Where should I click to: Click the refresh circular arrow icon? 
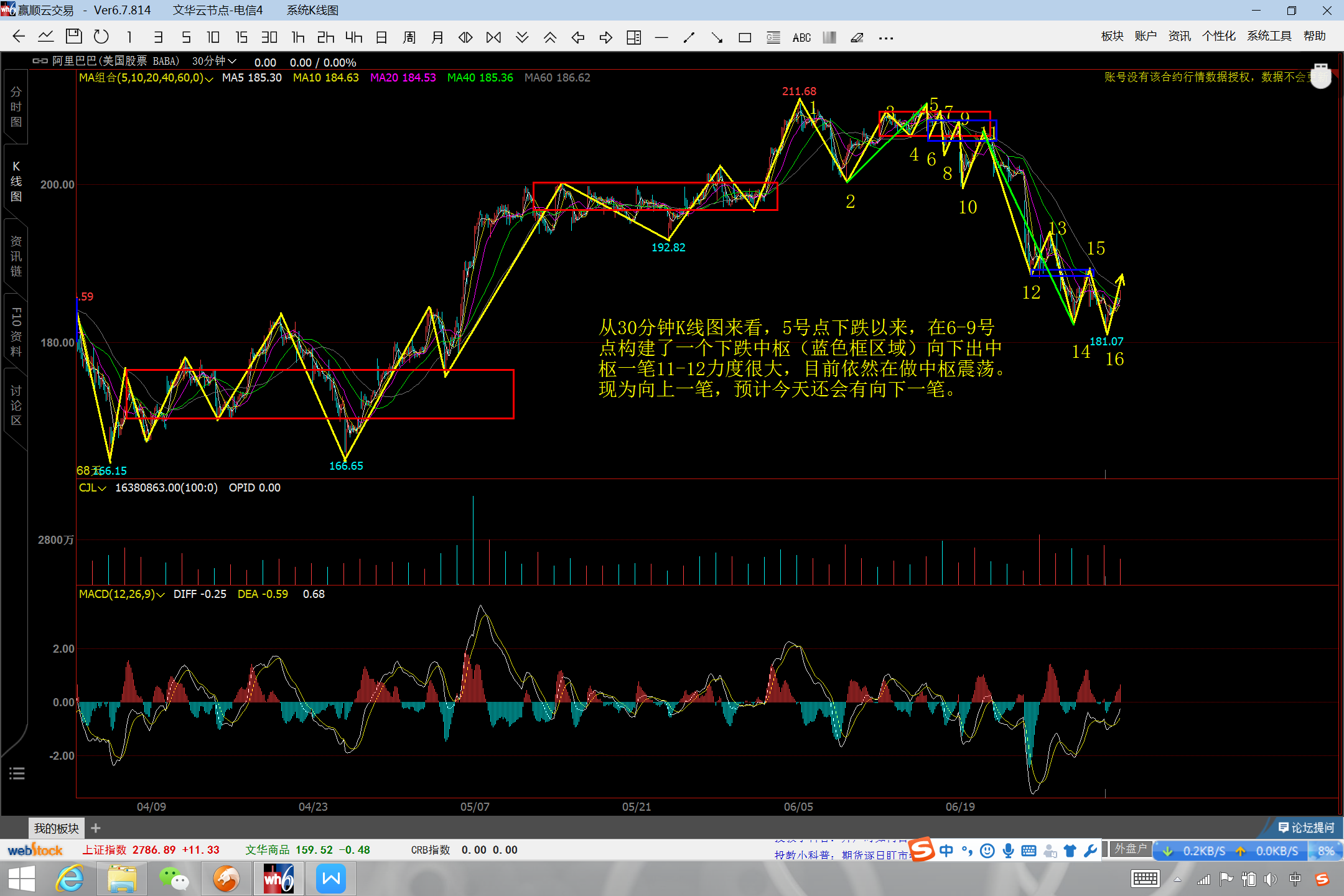point(101,37)
